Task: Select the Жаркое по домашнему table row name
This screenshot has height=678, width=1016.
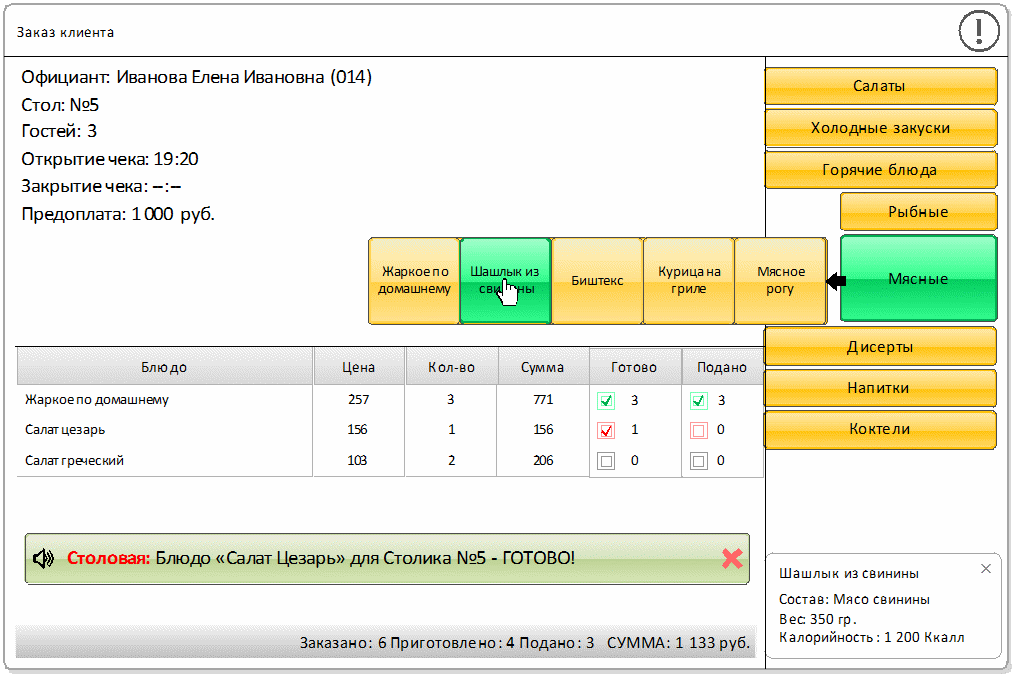Action: 97,400
